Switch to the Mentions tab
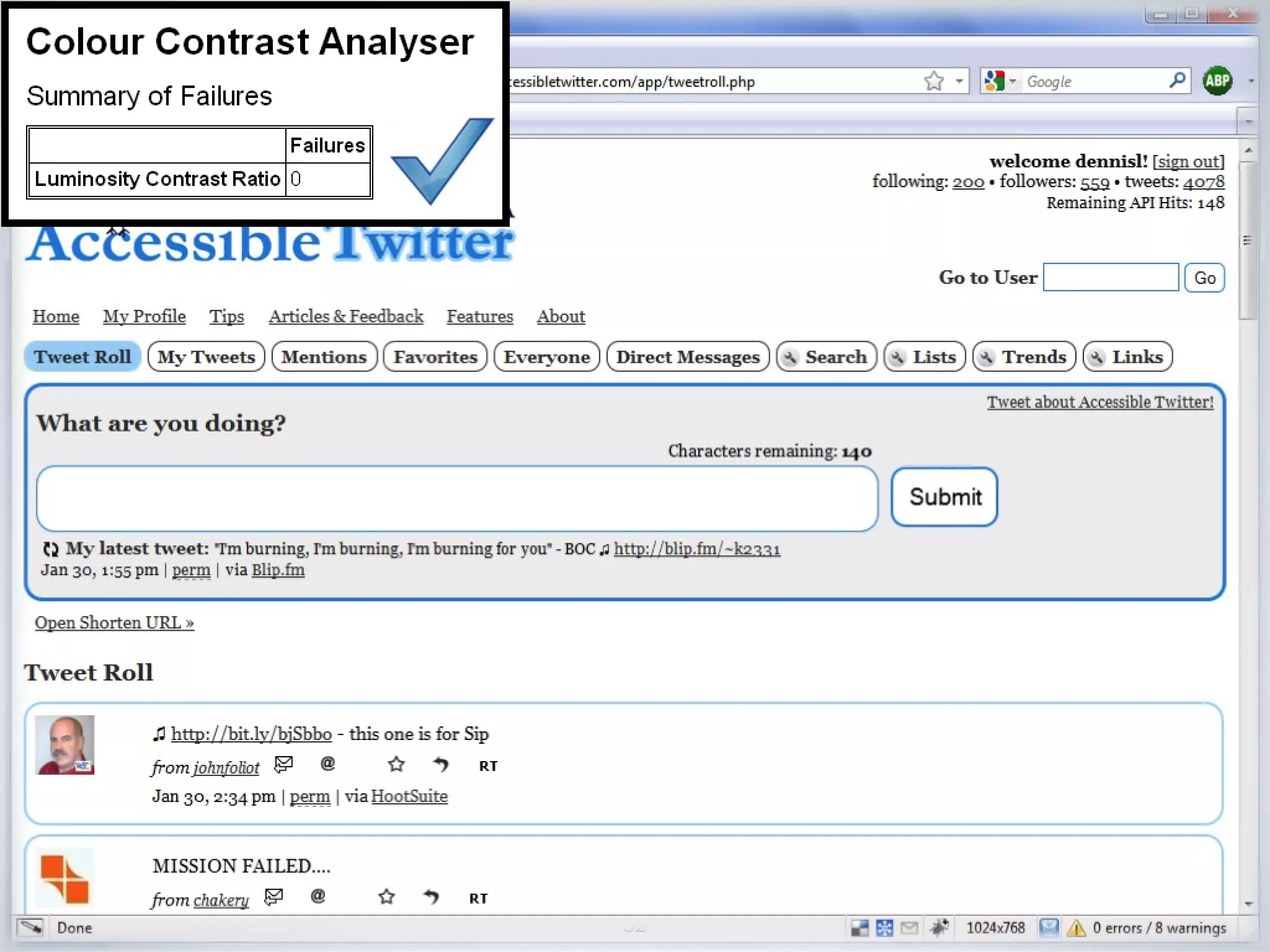The width and height of the screenshot is (1270, 952). pos(324,357)
